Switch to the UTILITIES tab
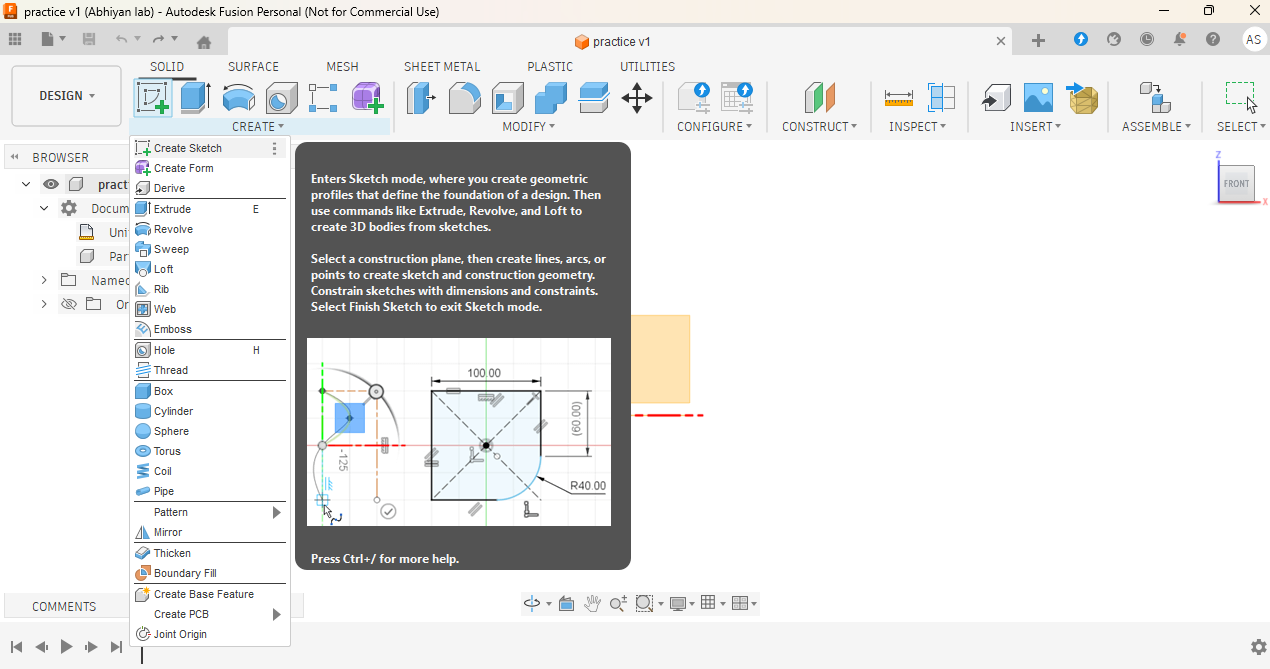1270x669 pixels. click(x=647, y=67)
